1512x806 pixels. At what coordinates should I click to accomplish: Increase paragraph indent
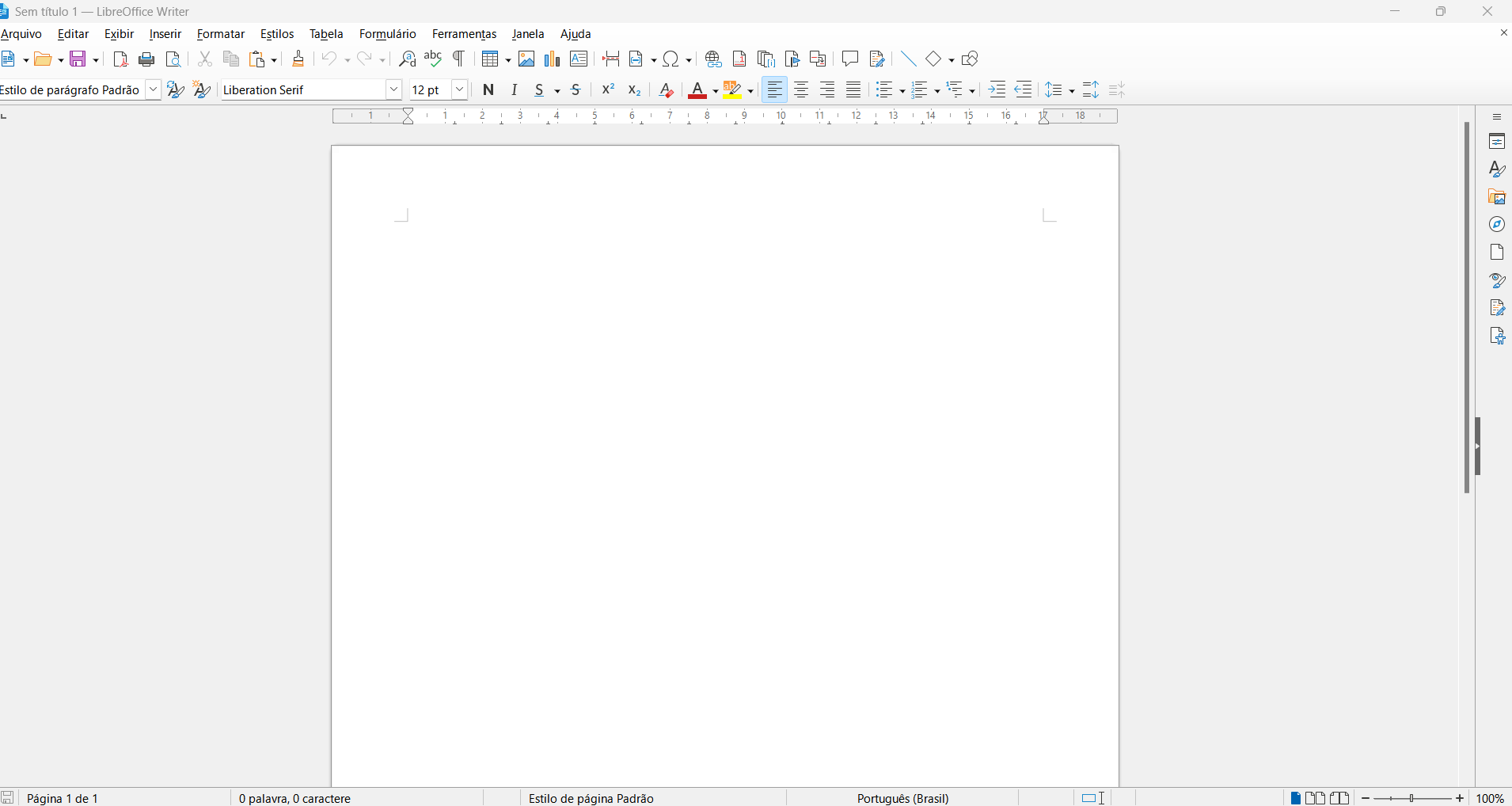[997, 90]
